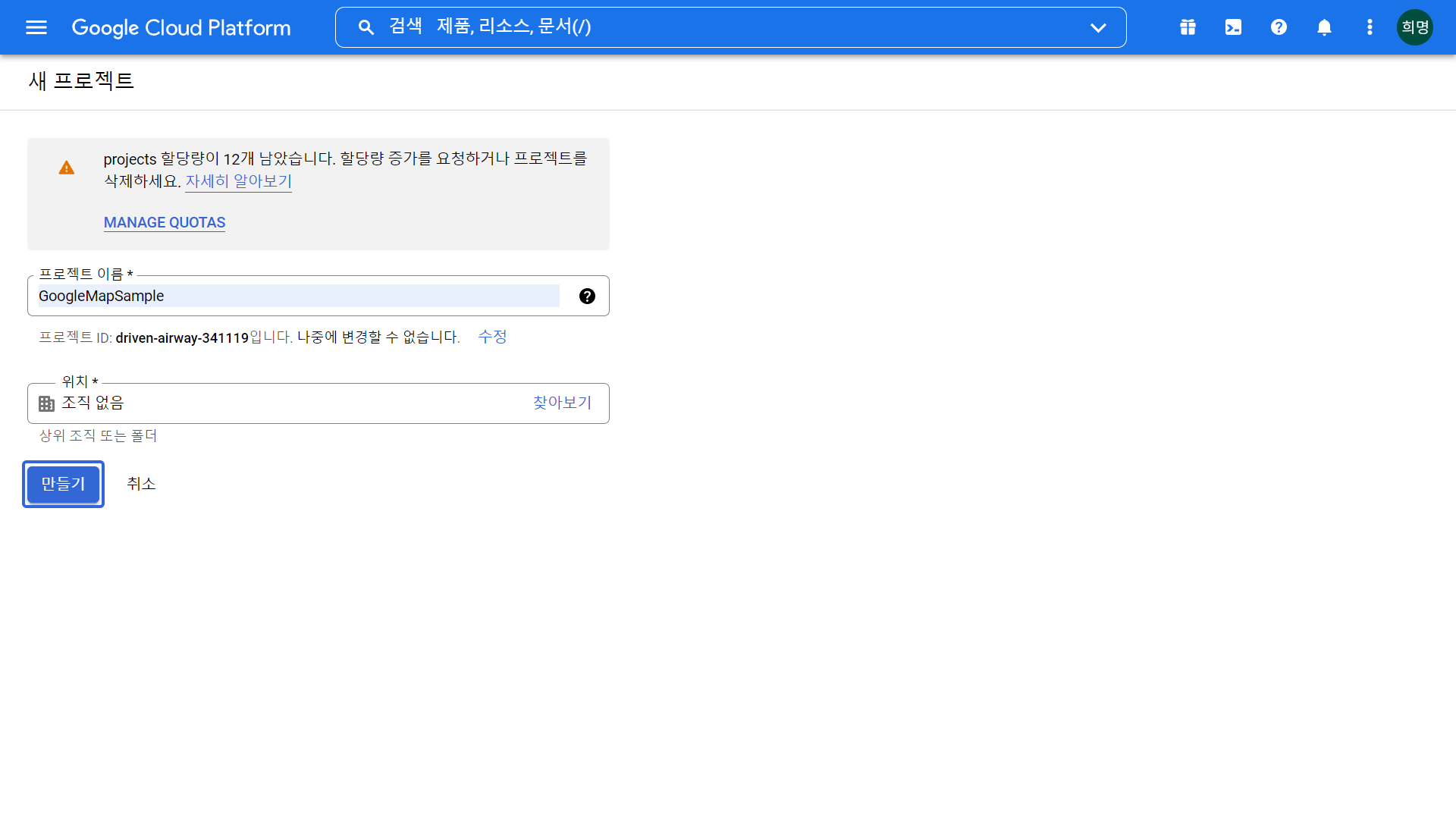1456x819 pixels.
Task: Focus the 프로젝트 이름 text field
Action: click(299, 297)
